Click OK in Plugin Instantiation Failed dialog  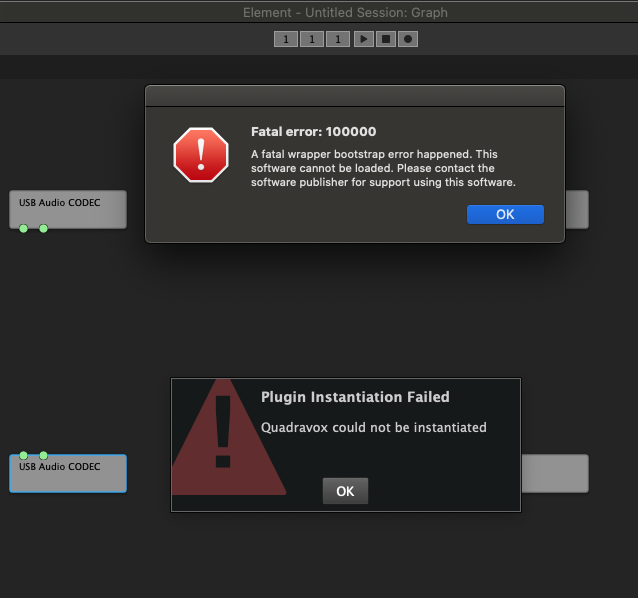tap(345, 491)
